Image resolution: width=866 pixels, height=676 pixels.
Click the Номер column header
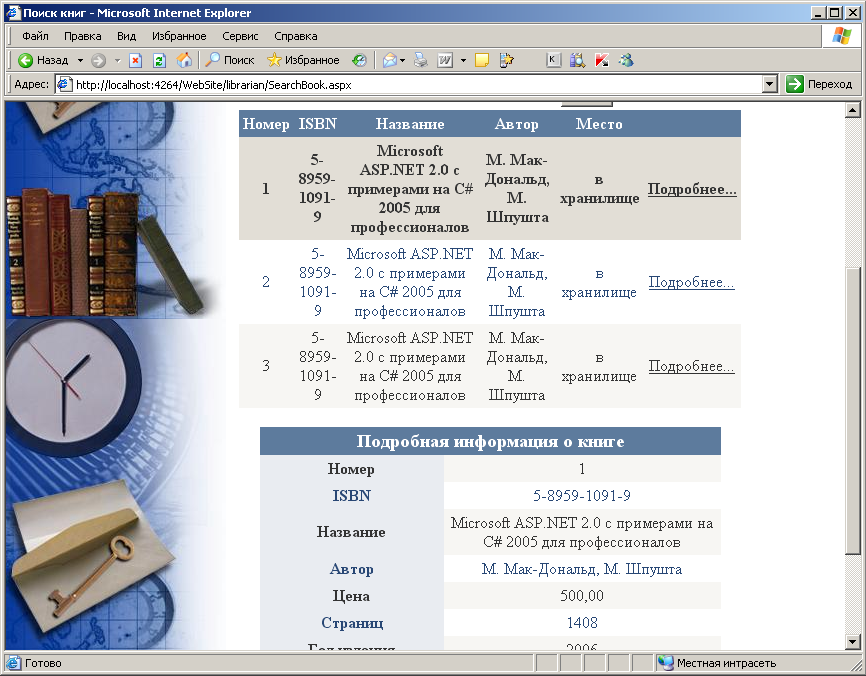pos(266,124)
